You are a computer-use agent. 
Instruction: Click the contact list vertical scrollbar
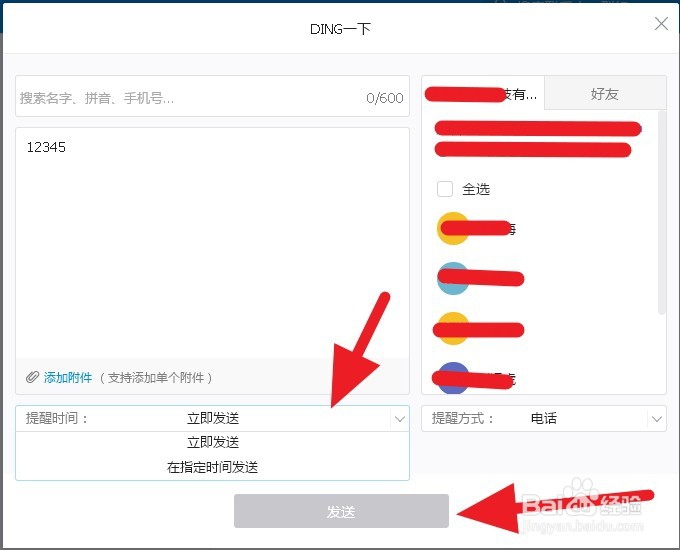click(661, 213)
